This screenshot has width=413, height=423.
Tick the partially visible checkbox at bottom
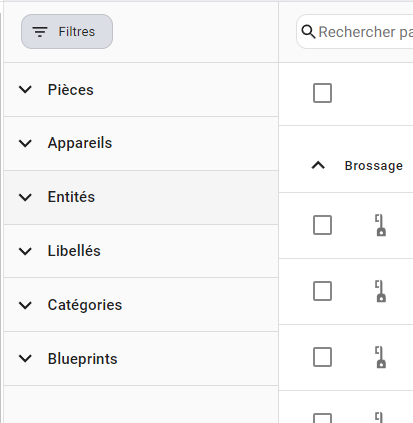[x=322, y=418]
